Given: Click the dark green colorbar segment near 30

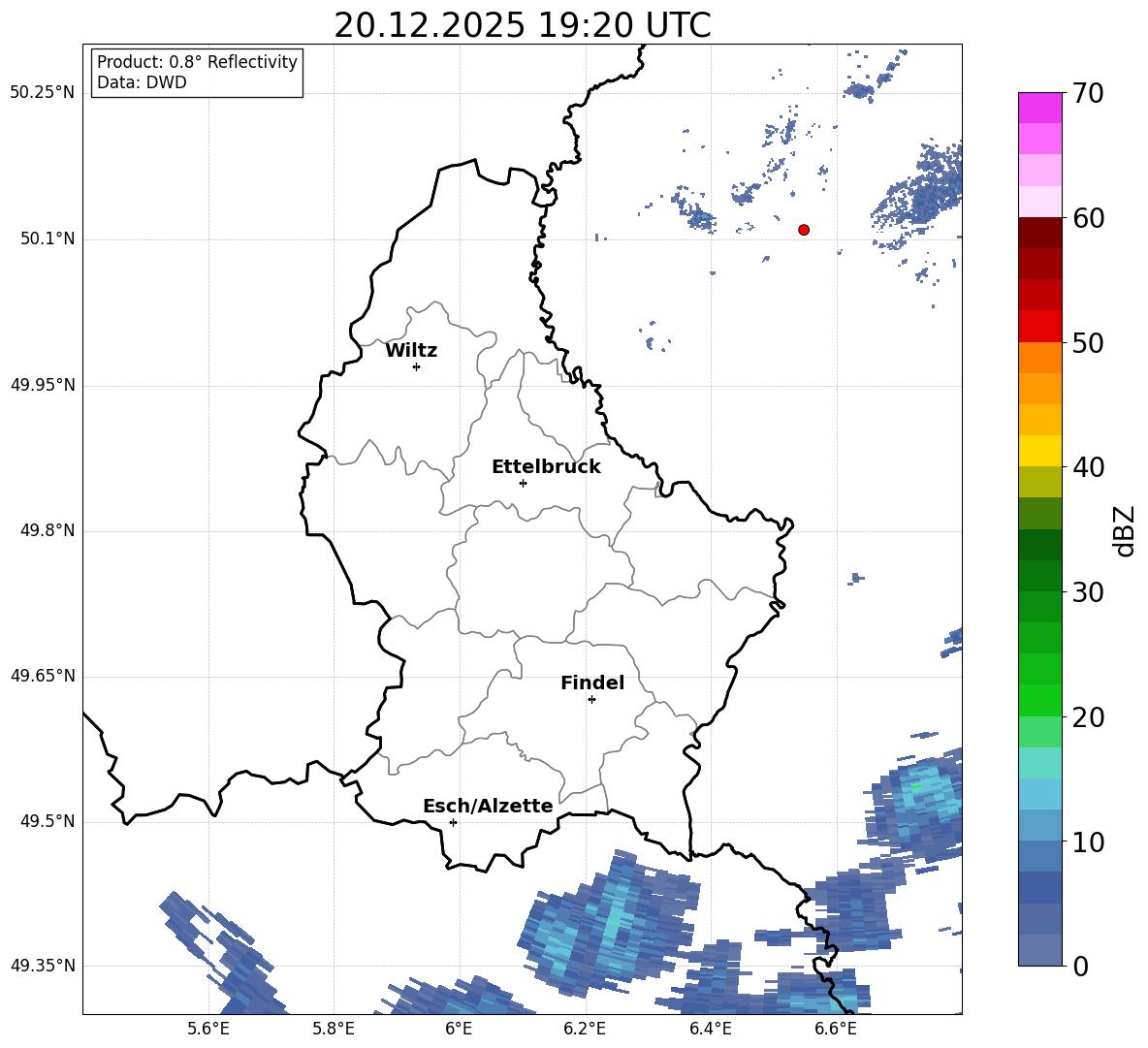Looking at the screenshot, I should click(x=1039, y=576).
